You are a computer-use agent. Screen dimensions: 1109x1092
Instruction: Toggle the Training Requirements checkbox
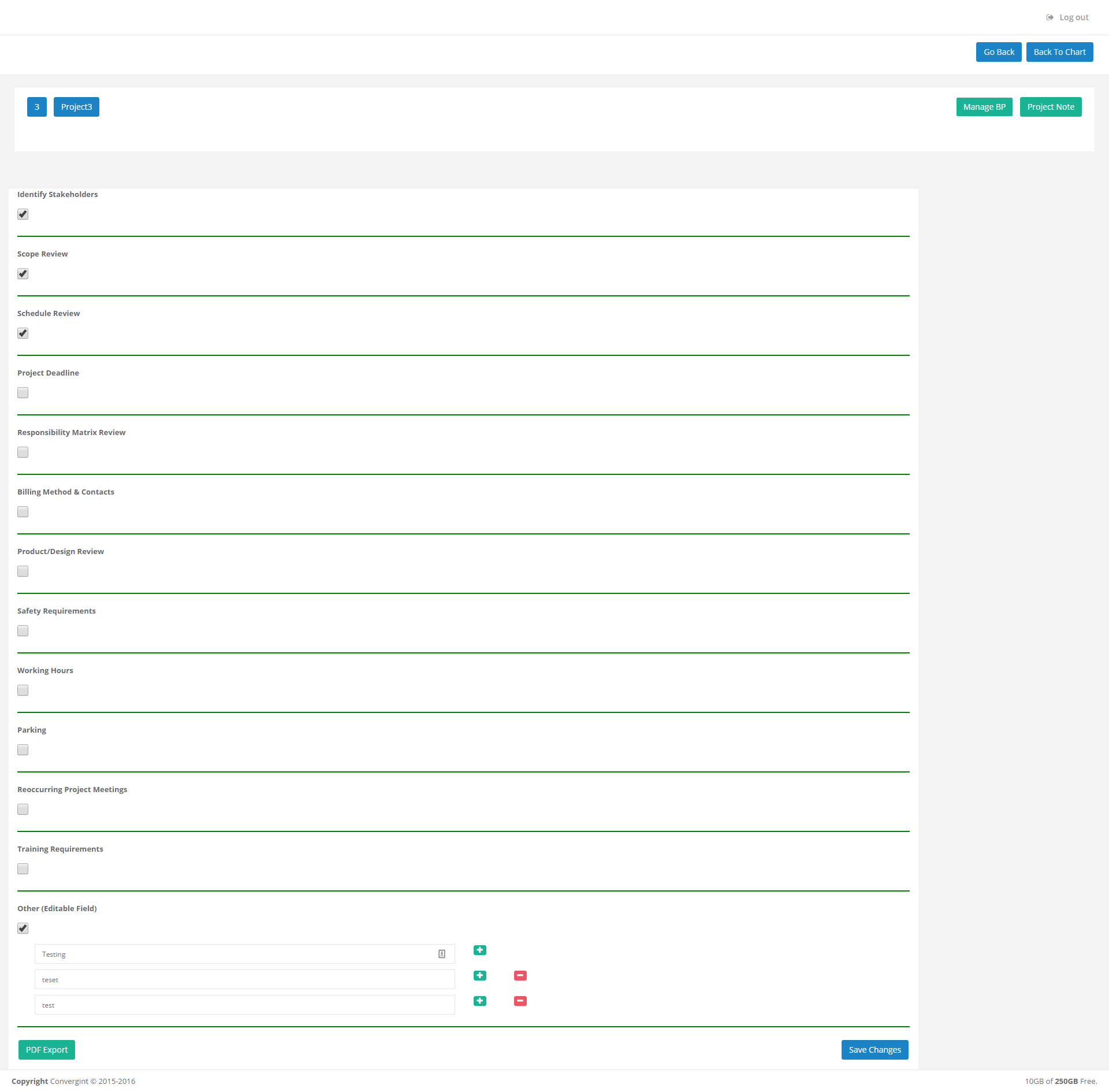click(23, 868)
